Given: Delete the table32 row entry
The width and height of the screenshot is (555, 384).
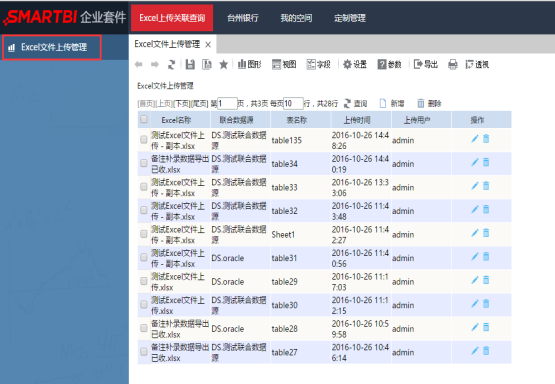Looking at the screenshot, I should pos(486,210).
